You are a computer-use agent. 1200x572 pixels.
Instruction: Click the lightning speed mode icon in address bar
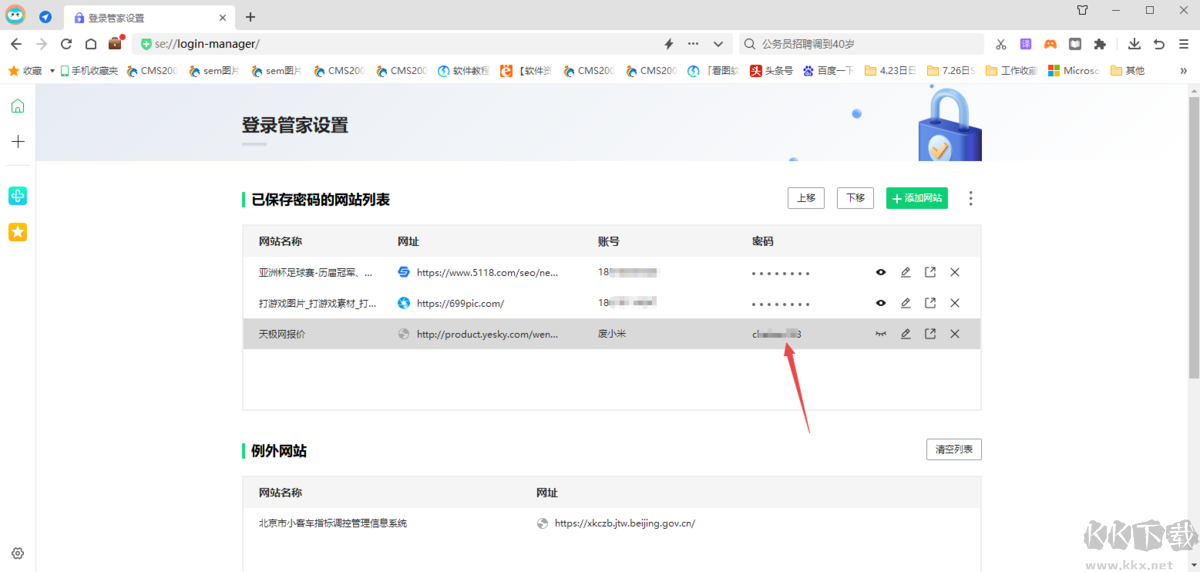pyautogui.click(x=669, y=44)
